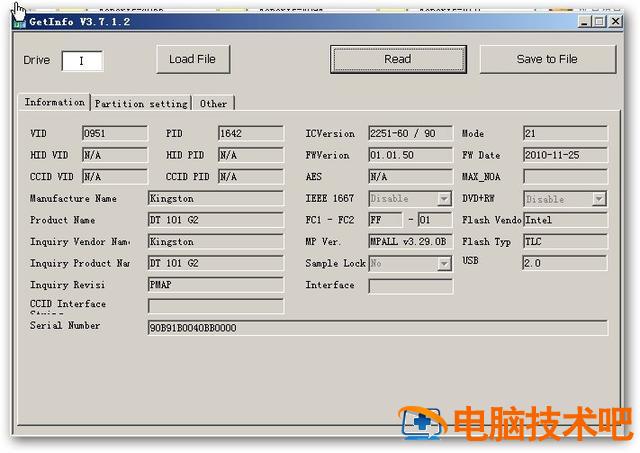The width and height of the screenshot is (640, 453).
Task: Click the Manufacture Name field Kingston
Action: 216,198
